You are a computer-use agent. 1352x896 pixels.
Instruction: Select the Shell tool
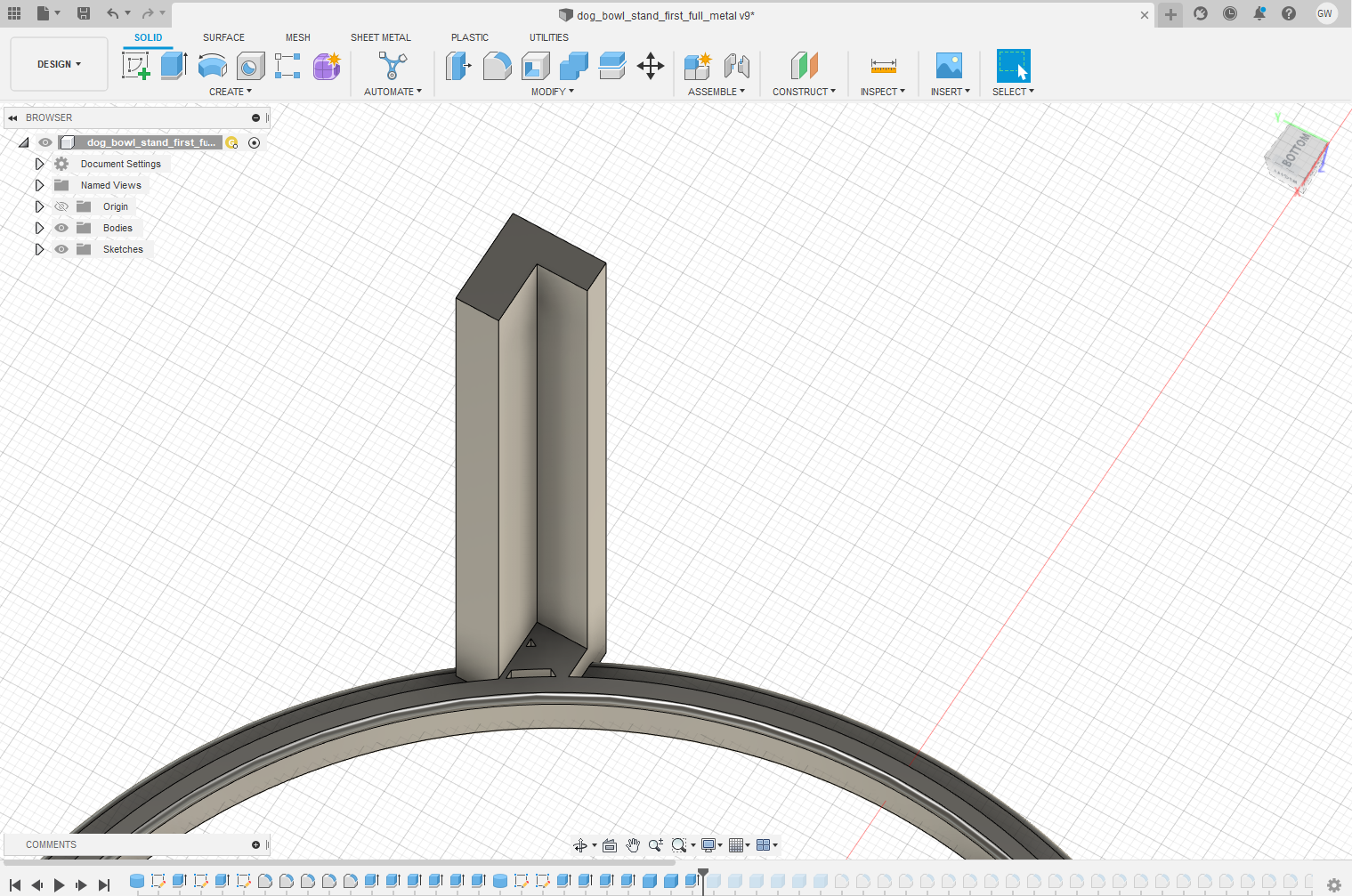pyautogui.click(x=535, y=66)
